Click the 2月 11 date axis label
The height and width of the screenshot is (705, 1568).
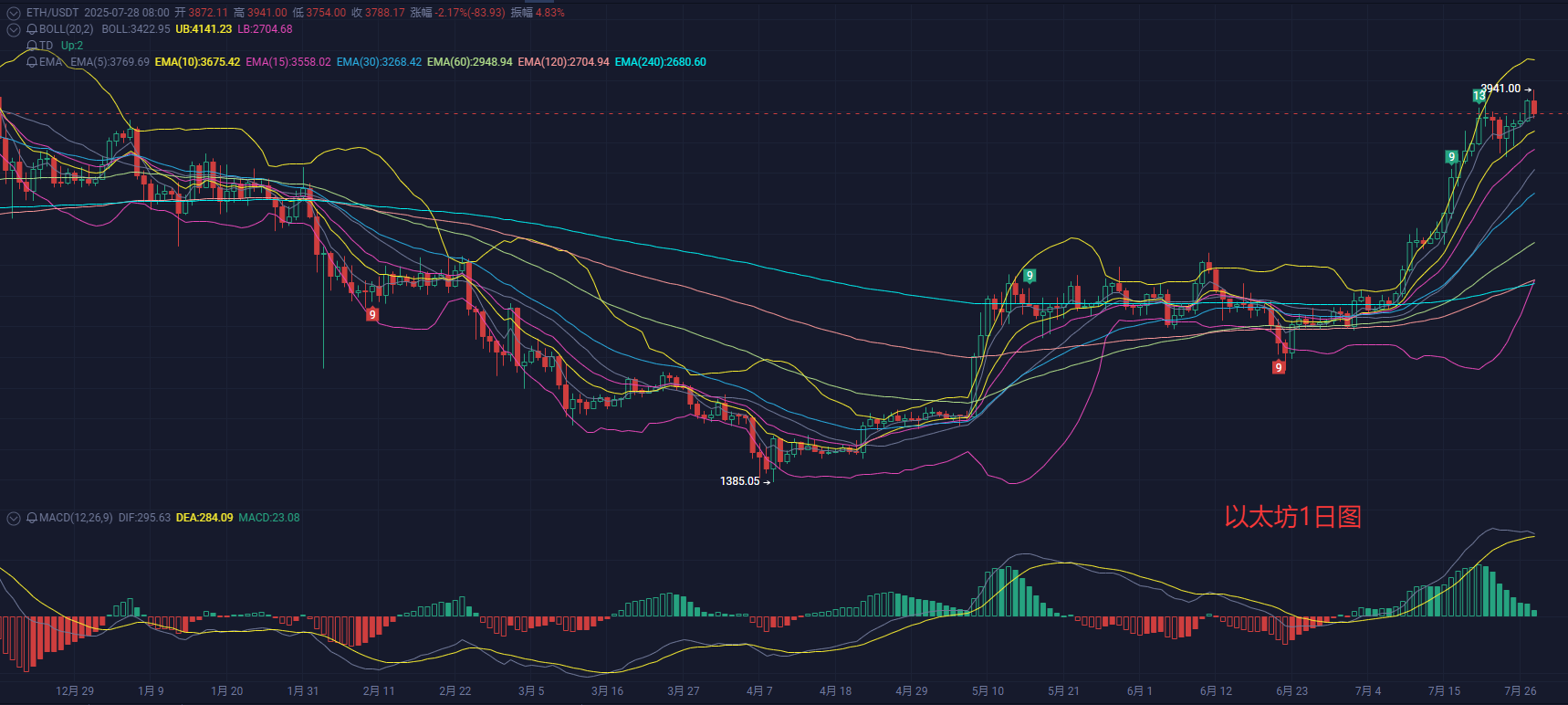[379, 690]
